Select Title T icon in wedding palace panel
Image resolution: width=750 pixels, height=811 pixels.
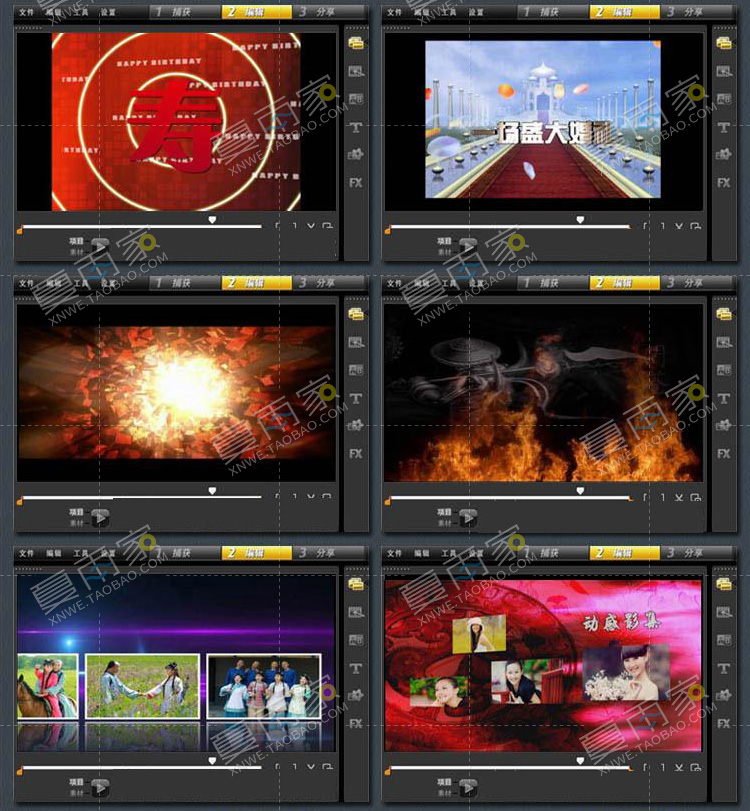coord(724,127)
